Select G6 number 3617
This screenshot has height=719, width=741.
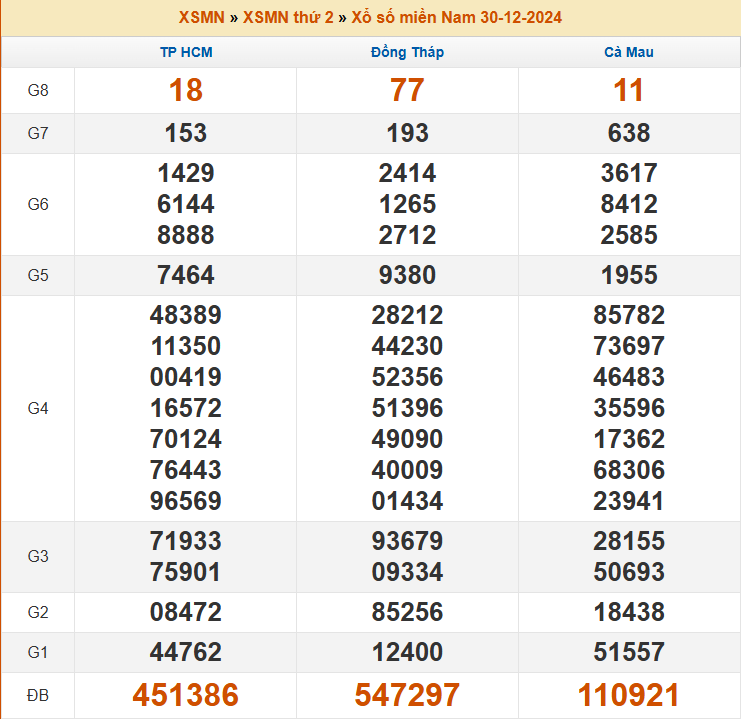pos(629,173)
